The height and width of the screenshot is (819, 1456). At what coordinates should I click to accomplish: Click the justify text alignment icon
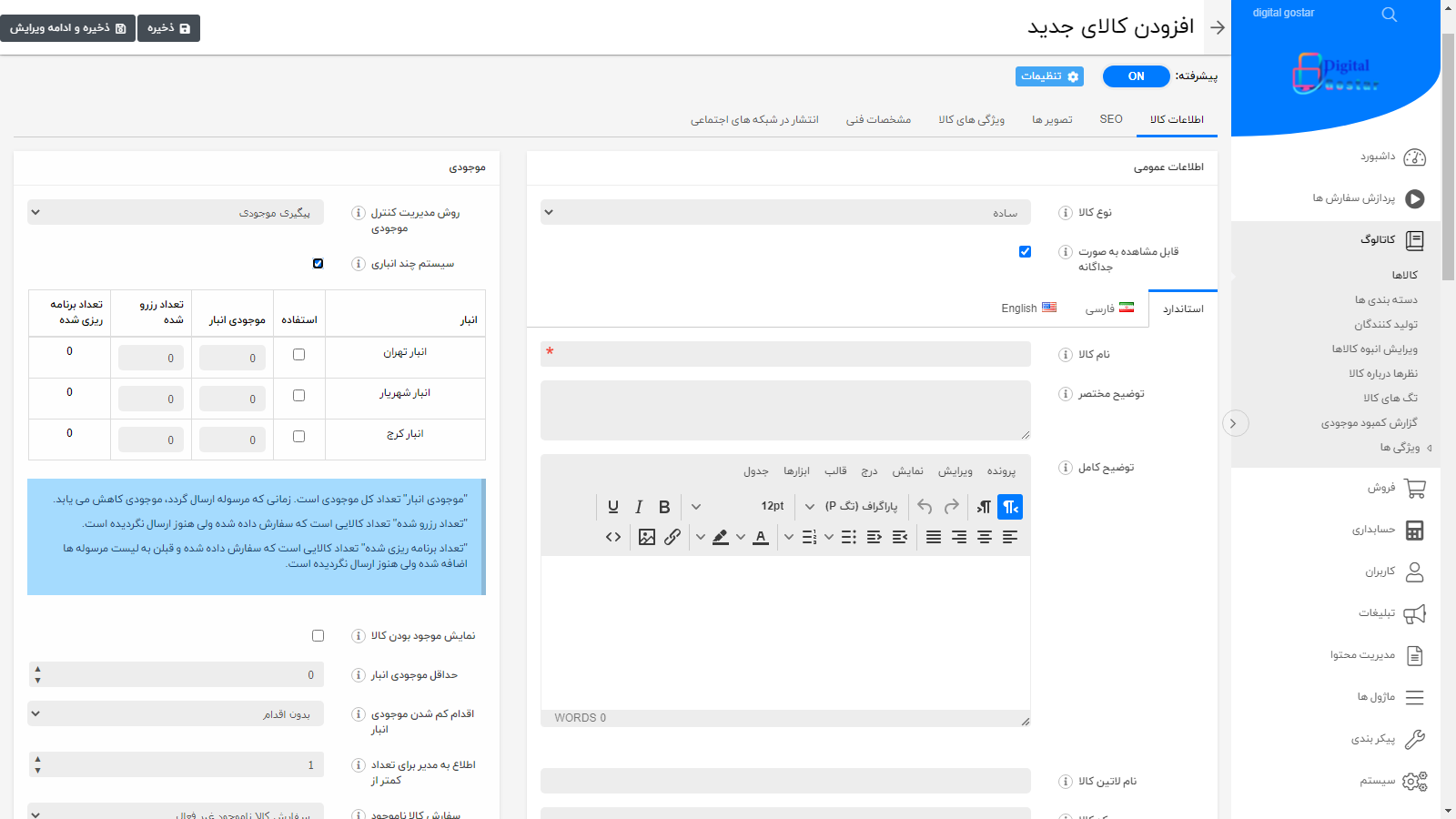[x=934, y=537]
